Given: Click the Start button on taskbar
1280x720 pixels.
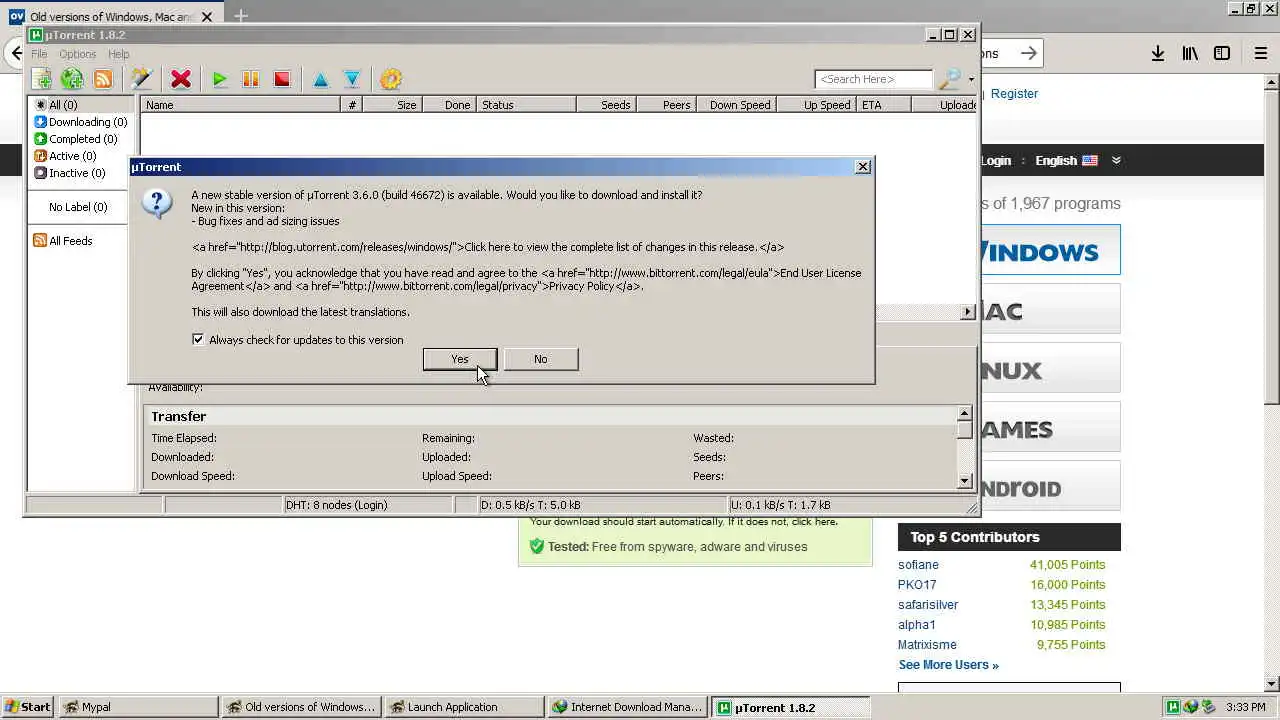Looking at the screenshot, I should (27, 707).
